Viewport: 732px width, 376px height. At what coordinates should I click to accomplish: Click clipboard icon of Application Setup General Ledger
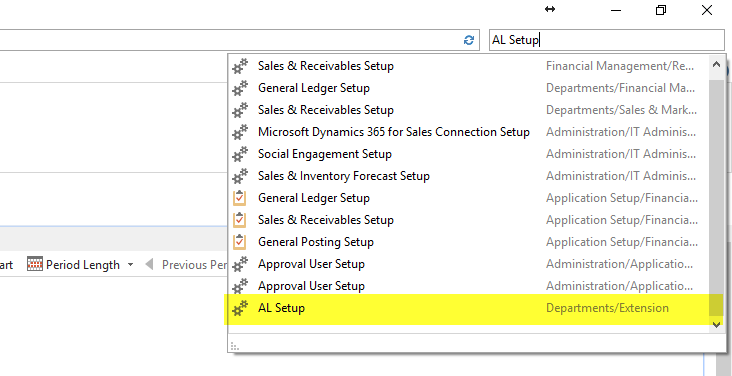[239, 198]
